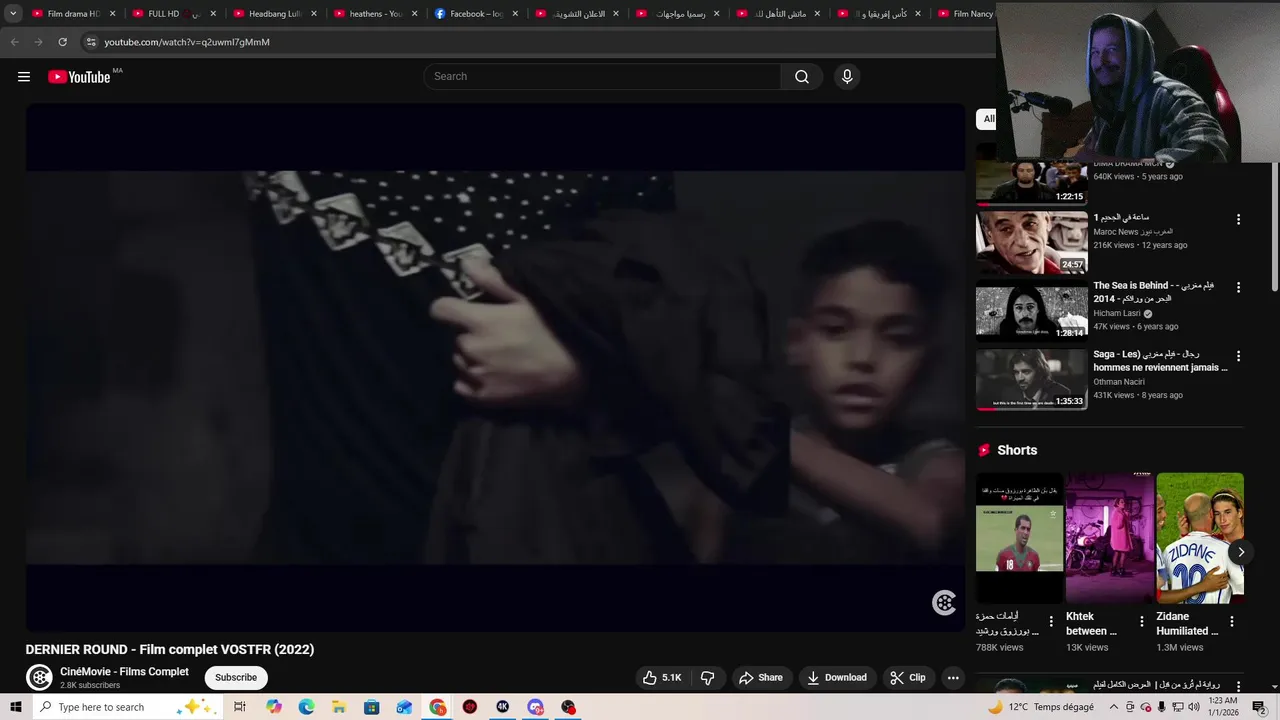The height and width of the screenshot is (720, 1280).
Task: Open File Explorer from the taskbar
Action: pyautogui.click(x=338, y=707)
